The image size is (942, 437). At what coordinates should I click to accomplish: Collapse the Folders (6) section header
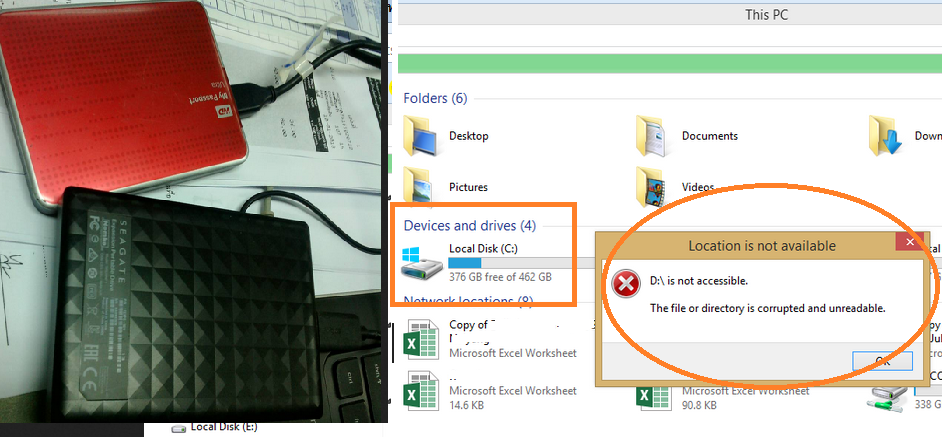click(435, 98)
